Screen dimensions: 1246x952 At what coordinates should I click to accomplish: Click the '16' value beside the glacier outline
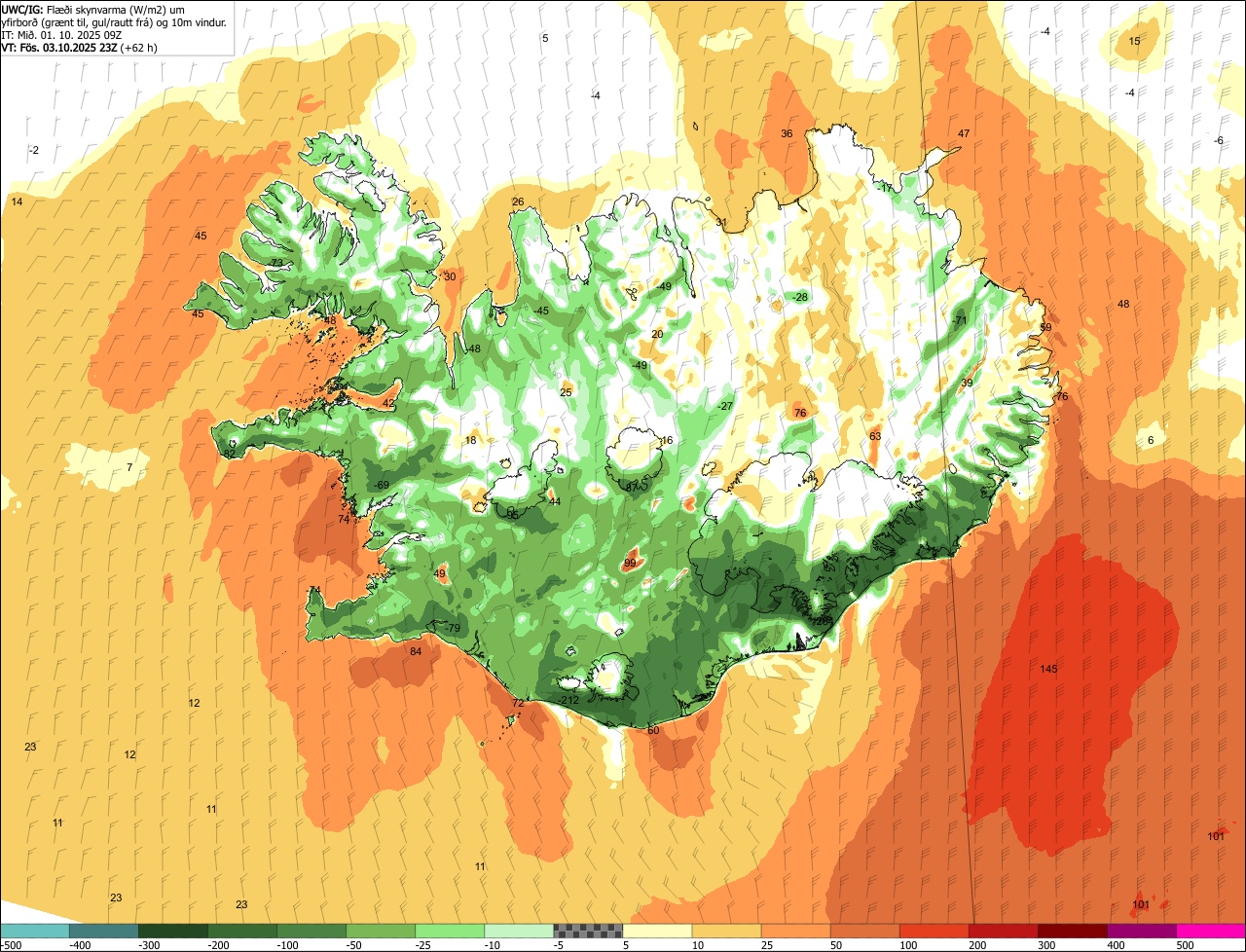click(x=667, y=440)
